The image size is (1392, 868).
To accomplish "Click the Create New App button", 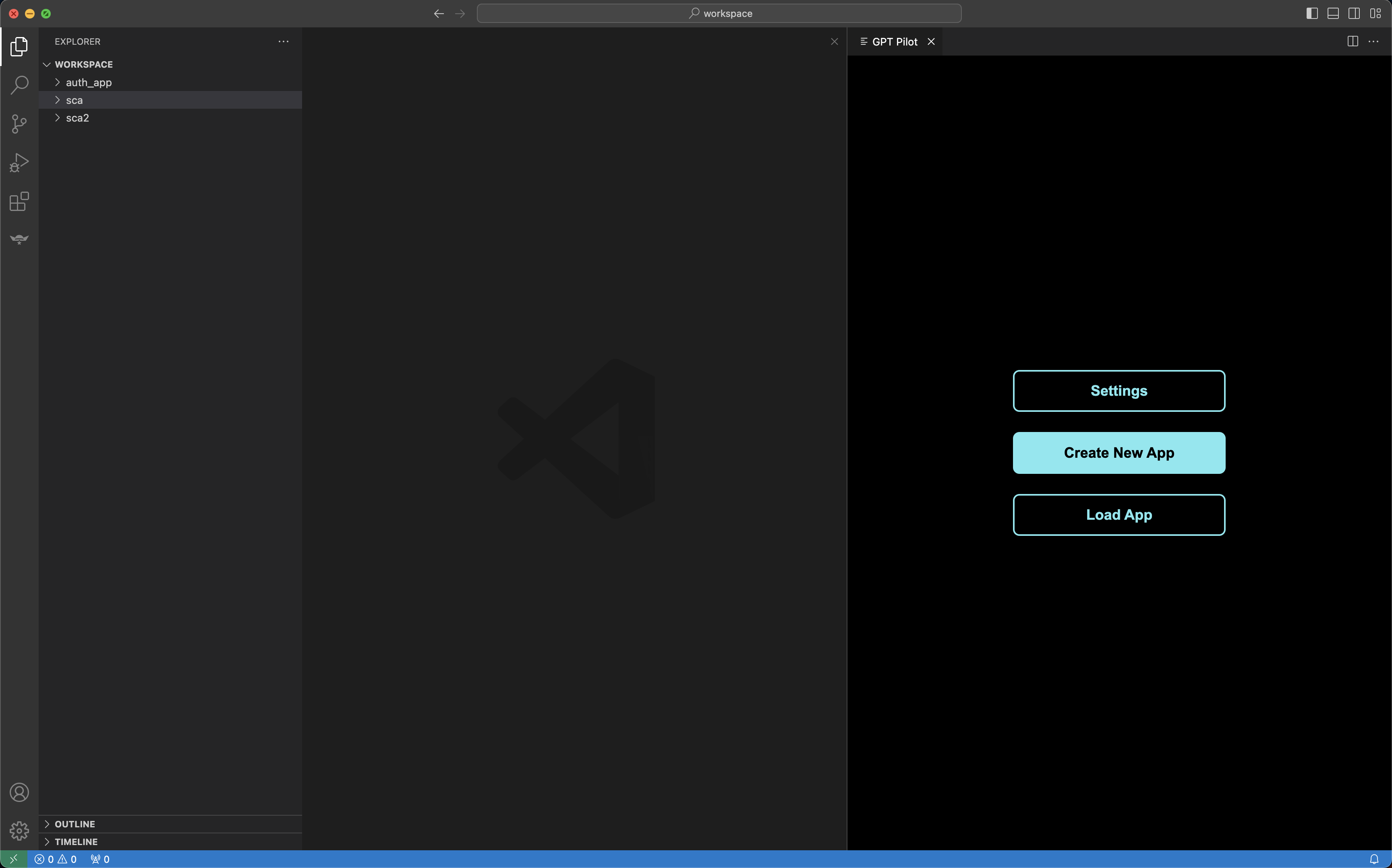I will pos(1118,453).
